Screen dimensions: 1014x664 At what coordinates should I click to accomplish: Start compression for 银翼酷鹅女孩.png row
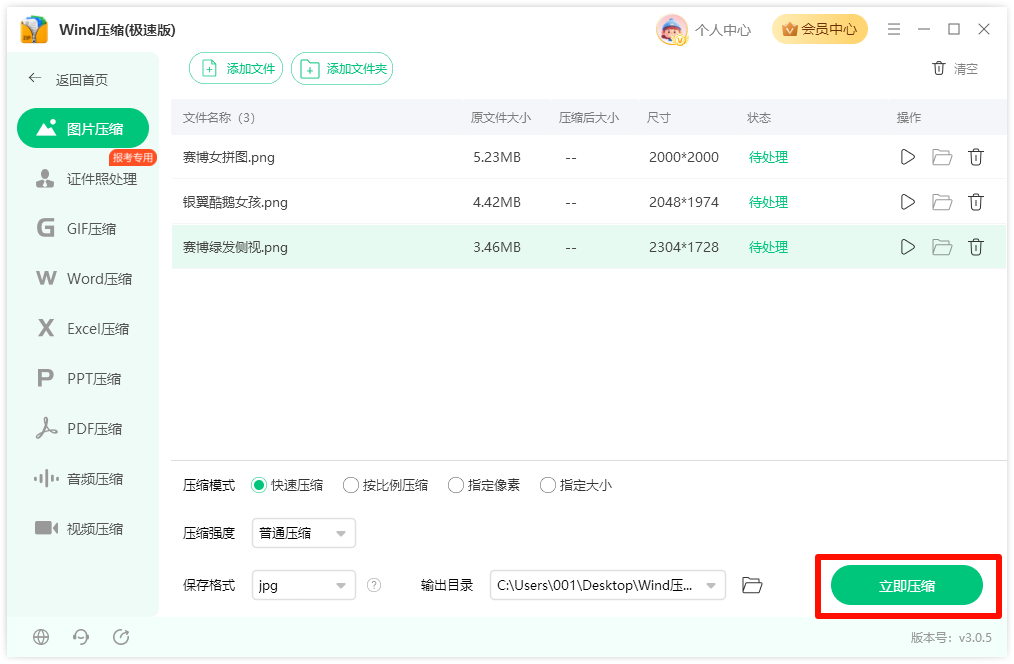(x=907, y=202)
